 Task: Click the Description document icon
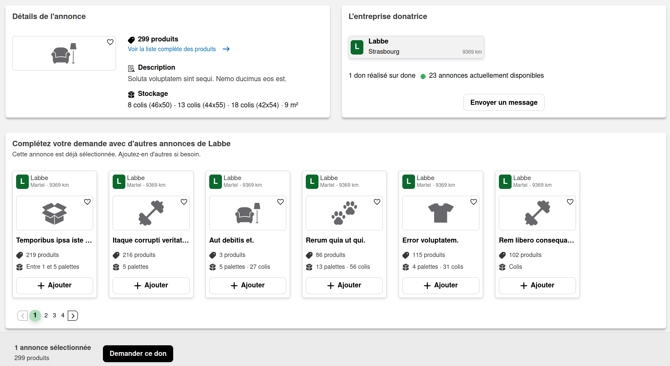131,68
